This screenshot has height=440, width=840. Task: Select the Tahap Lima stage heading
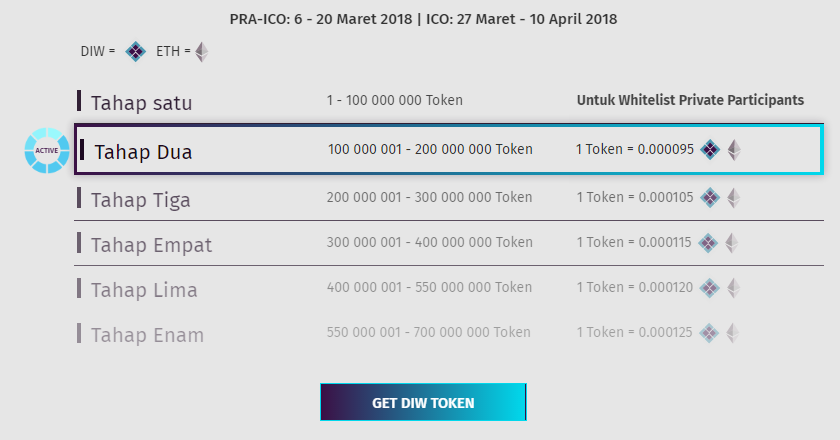pos(144,290)
